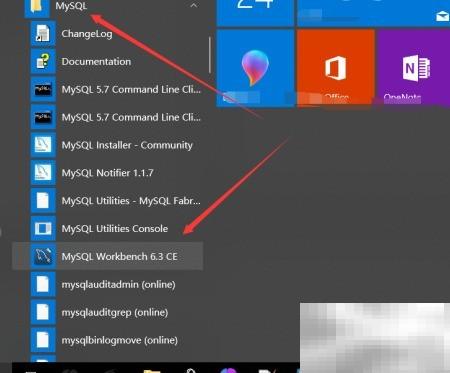Open mysqlauditgrep (online) file icon
This screenshot has height=373, width=450.
click(x=43, y=312)
